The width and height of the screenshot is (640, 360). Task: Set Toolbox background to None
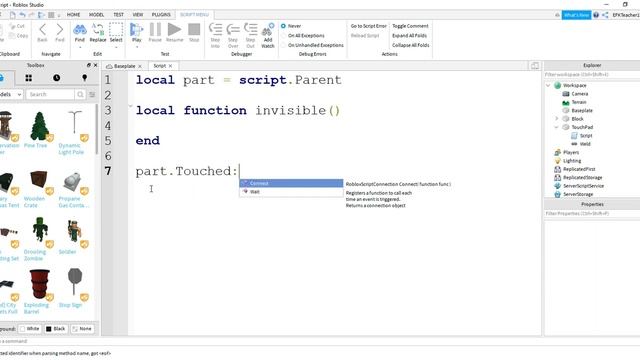pyautogui.click(x=82, y=329)
